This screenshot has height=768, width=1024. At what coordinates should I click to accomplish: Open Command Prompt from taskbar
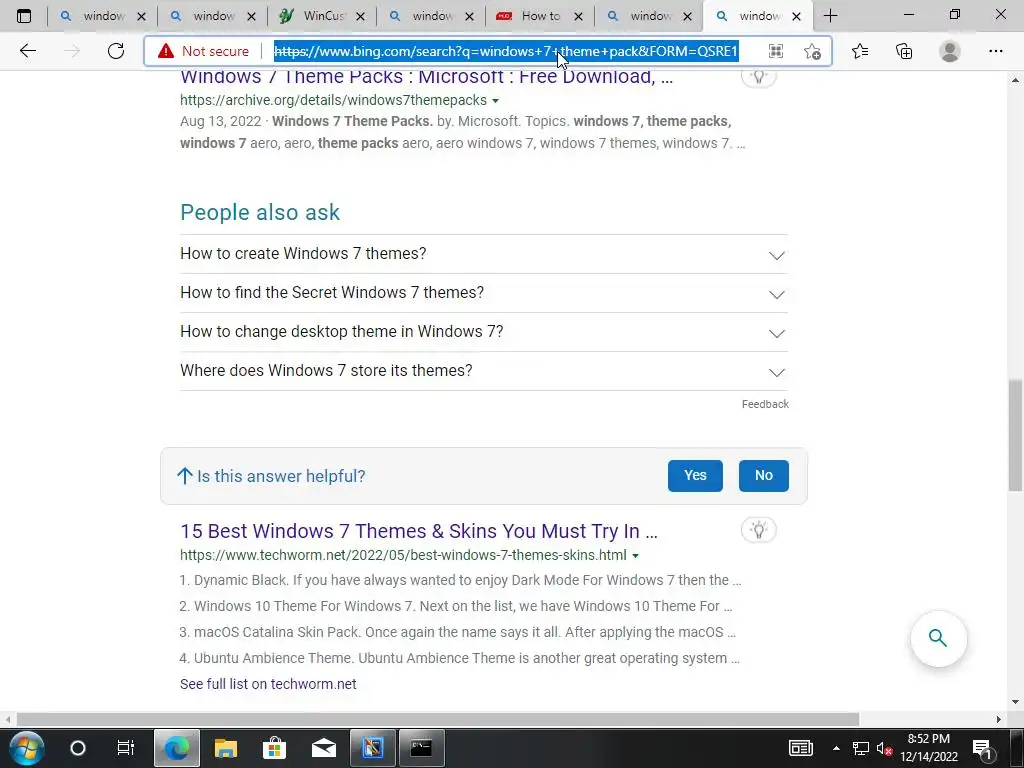click(421, 748)
